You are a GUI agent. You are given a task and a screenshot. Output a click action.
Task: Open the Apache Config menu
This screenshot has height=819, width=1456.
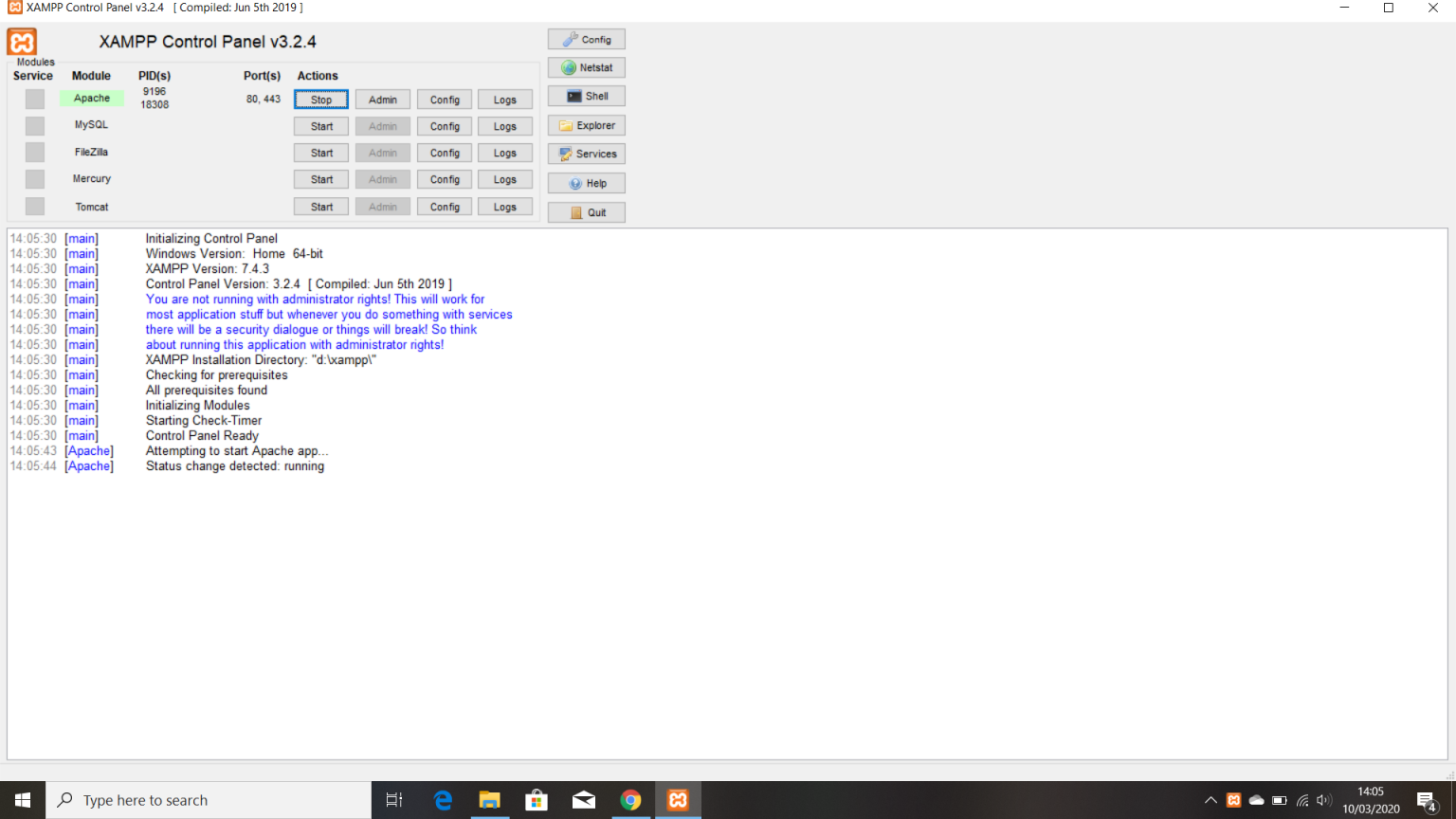coord(445,100)
